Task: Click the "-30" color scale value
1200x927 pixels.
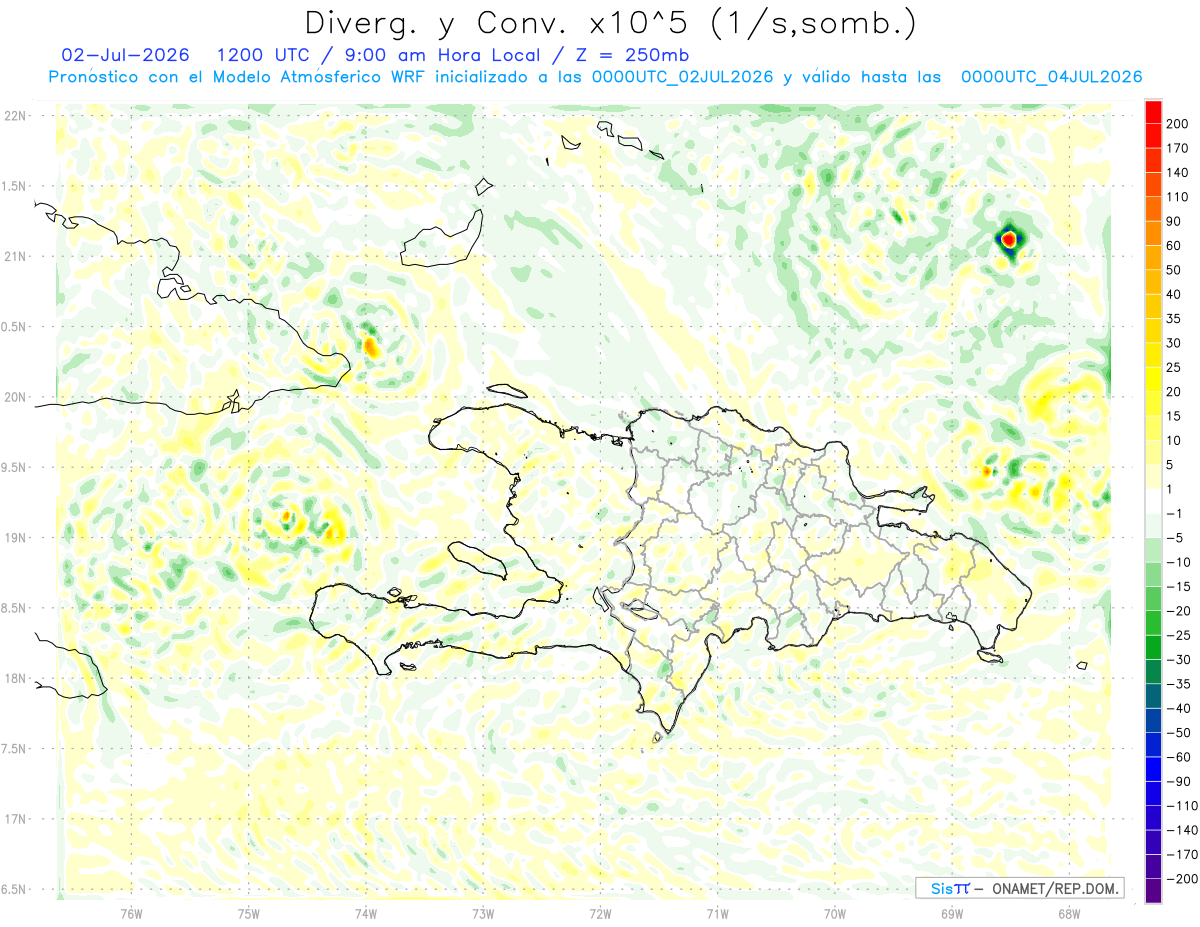Action: pyautogui.click(x=1178, y=660)
